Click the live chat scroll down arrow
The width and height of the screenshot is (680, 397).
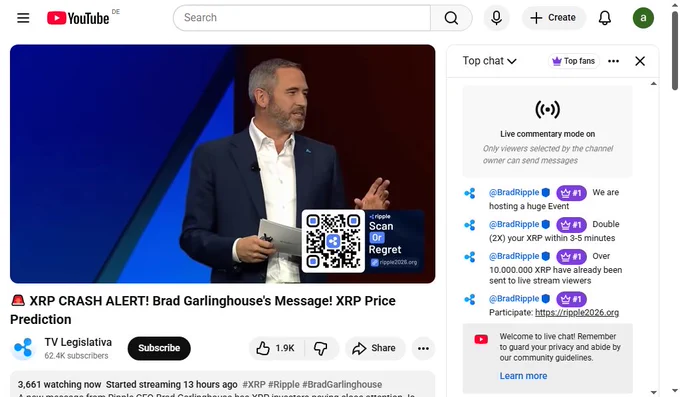[x=654, y=392]
